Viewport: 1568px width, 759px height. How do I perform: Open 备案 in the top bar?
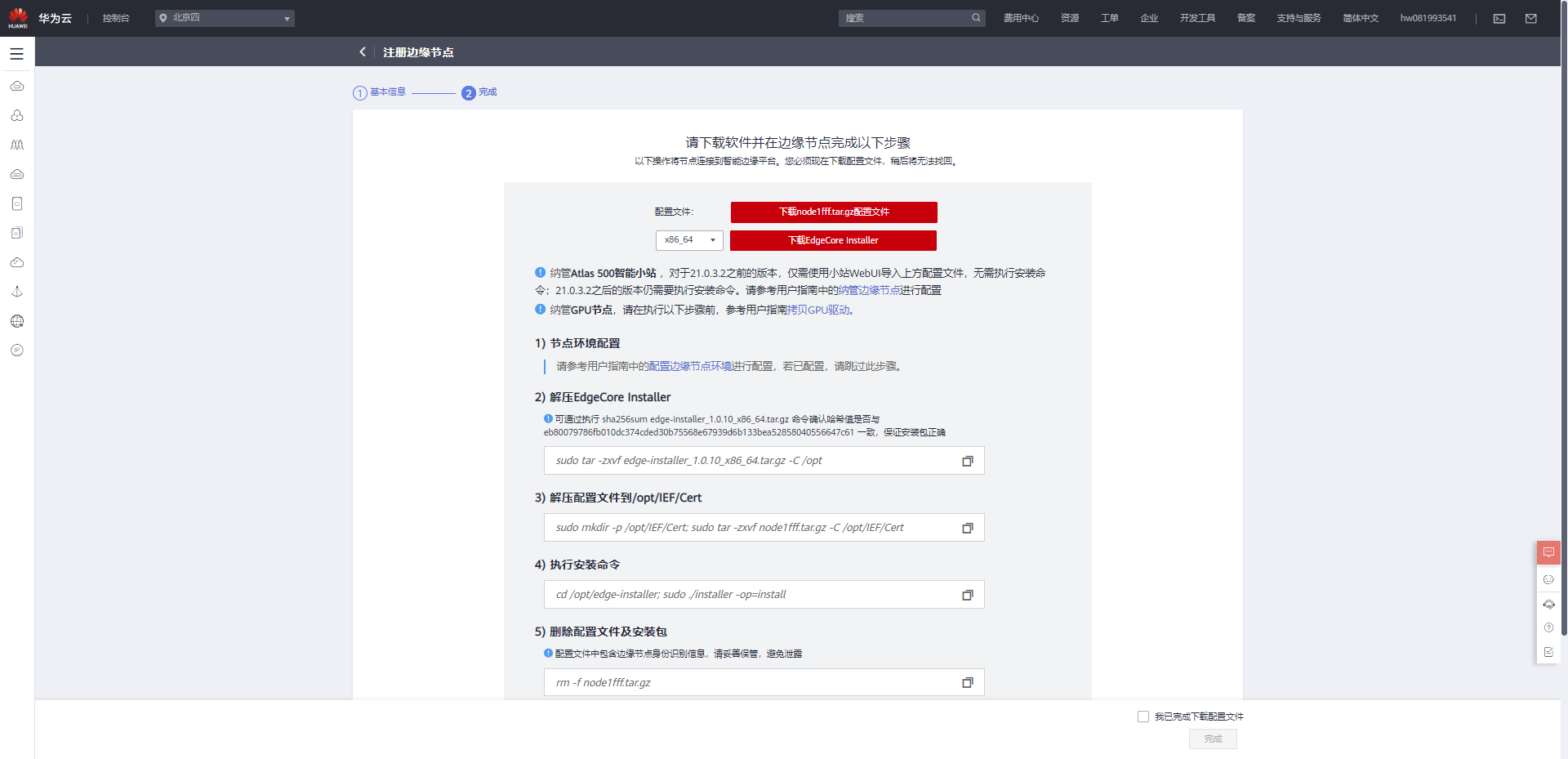(1246, 18)
